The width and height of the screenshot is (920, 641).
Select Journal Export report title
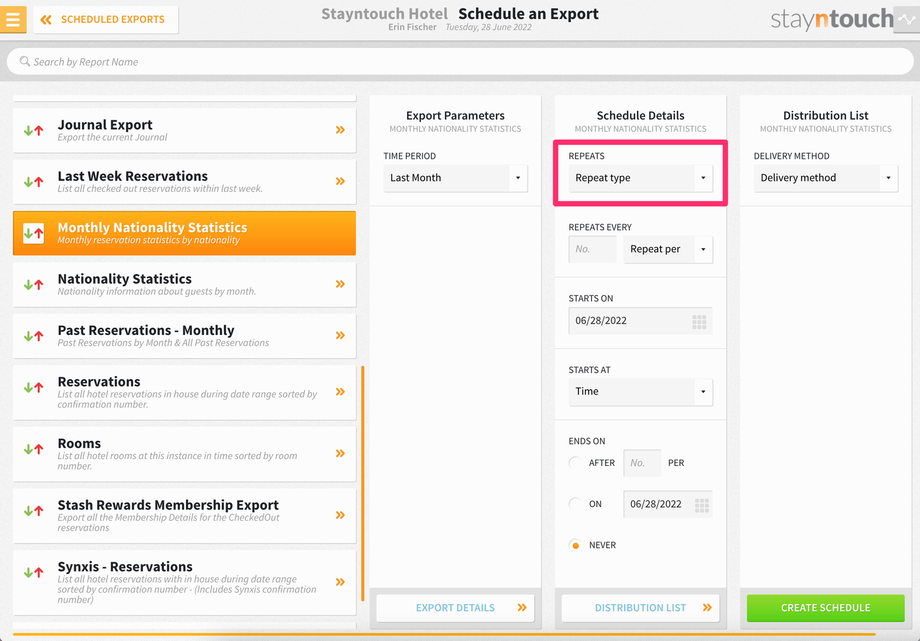pos(105,124)
